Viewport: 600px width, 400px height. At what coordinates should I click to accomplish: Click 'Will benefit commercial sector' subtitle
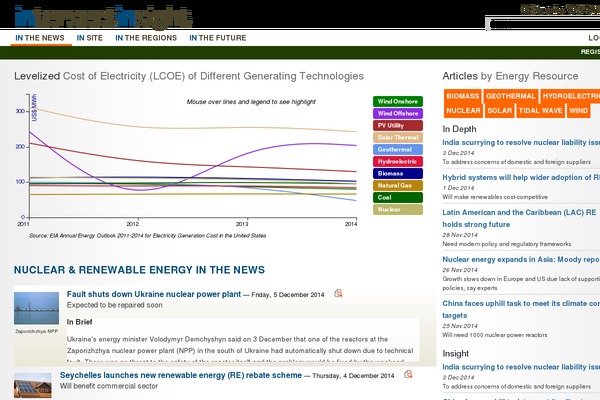109,386
